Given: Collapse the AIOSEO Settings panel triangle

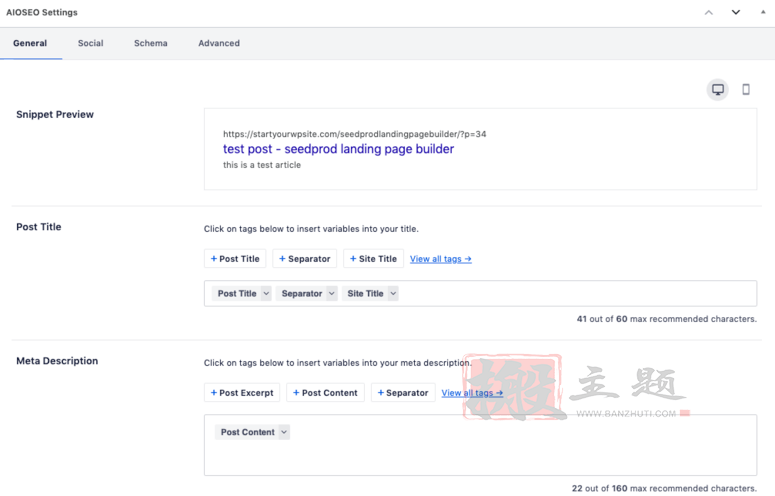Looking at the screenshot, I should 763,12.
